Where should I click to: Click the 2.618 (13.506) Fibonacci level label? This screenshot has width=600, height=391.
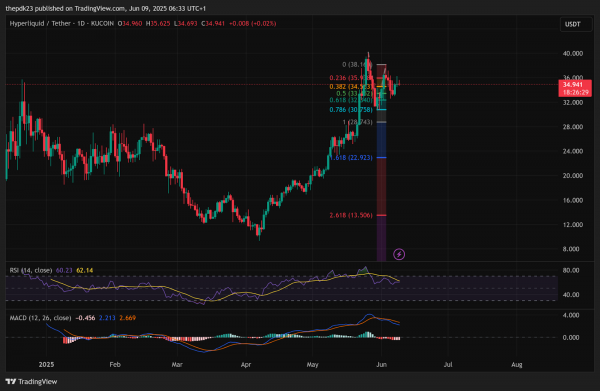pyautogui.click(x=351, y=215)
